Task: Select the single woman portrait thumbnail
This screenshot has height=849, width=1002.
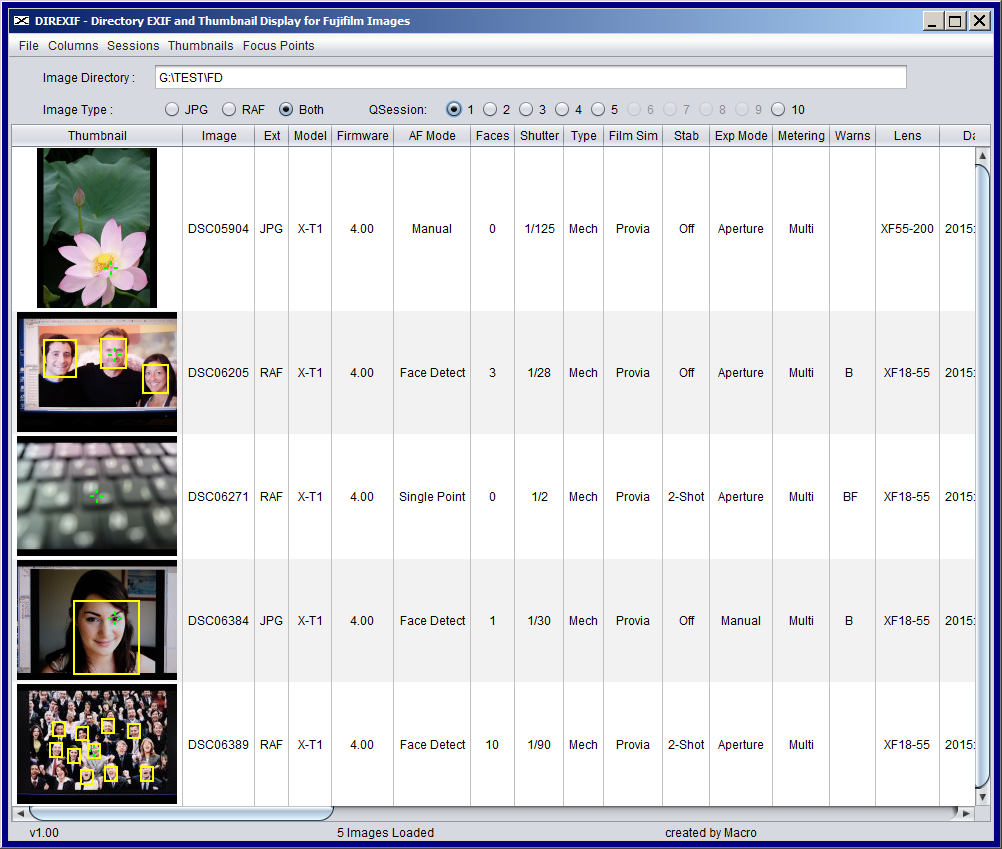Action: click(x=97, y=620)
